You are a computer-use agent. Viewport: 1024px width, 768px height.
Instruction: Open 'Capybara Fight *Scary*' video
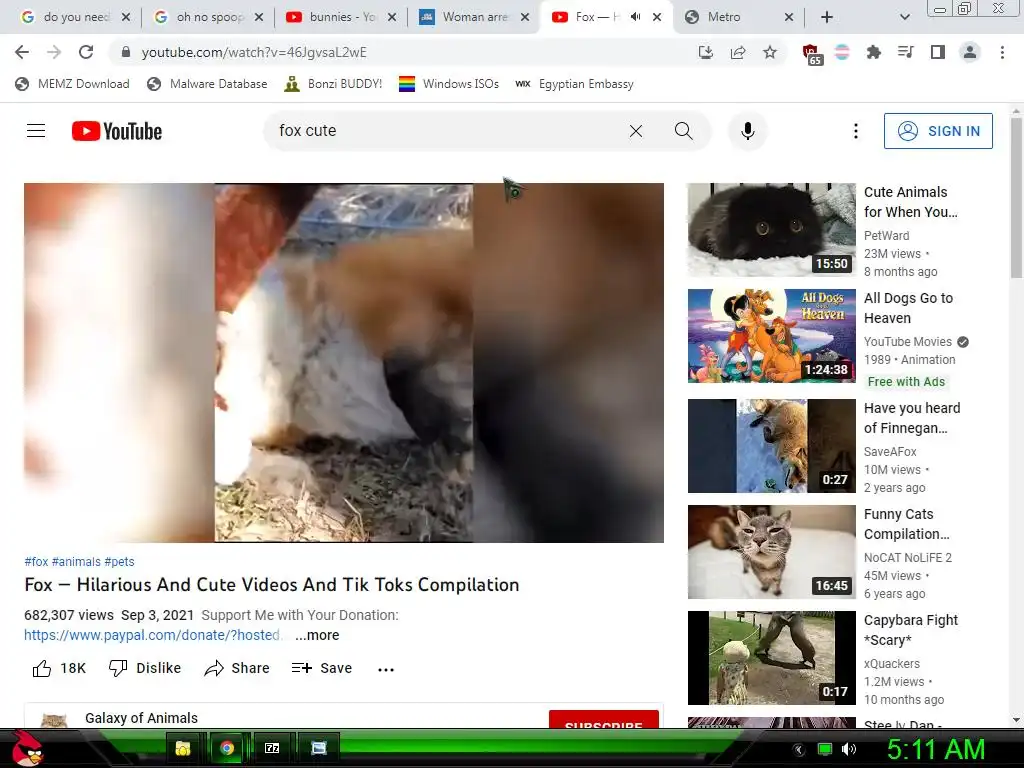coord(771,658)
